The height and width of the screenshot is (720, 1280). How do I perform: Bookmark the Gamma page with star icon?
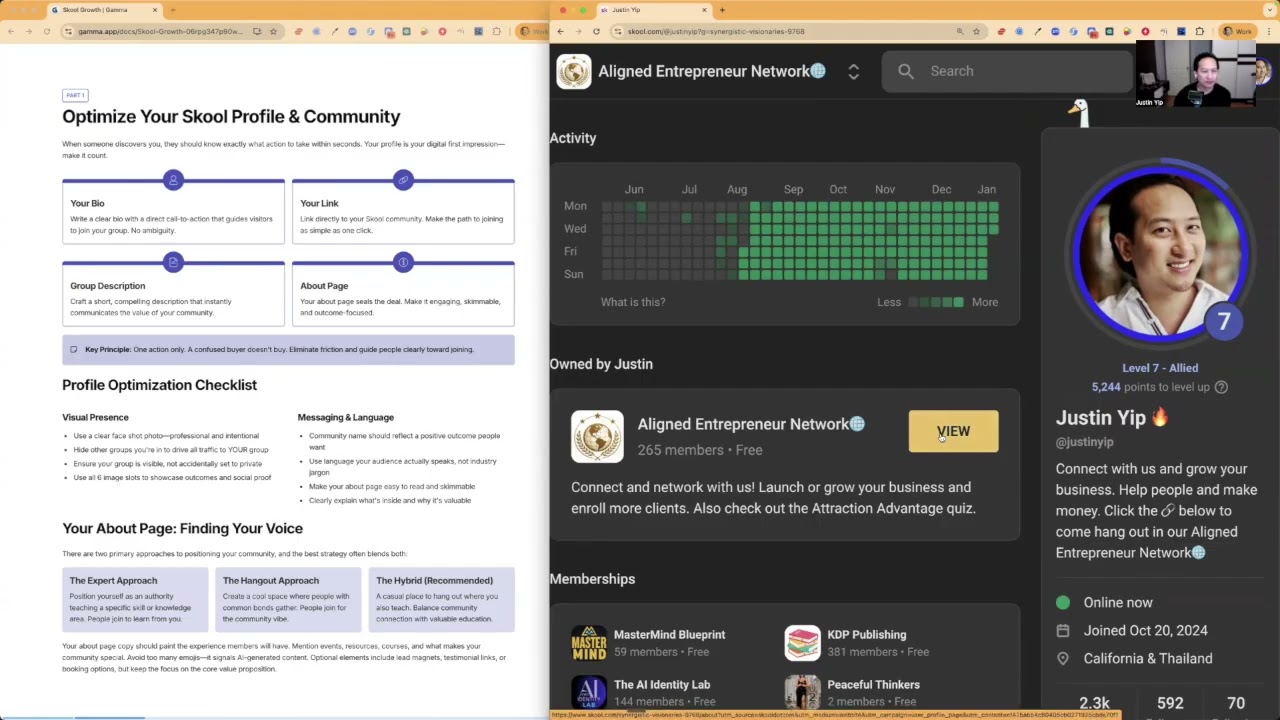273,31
